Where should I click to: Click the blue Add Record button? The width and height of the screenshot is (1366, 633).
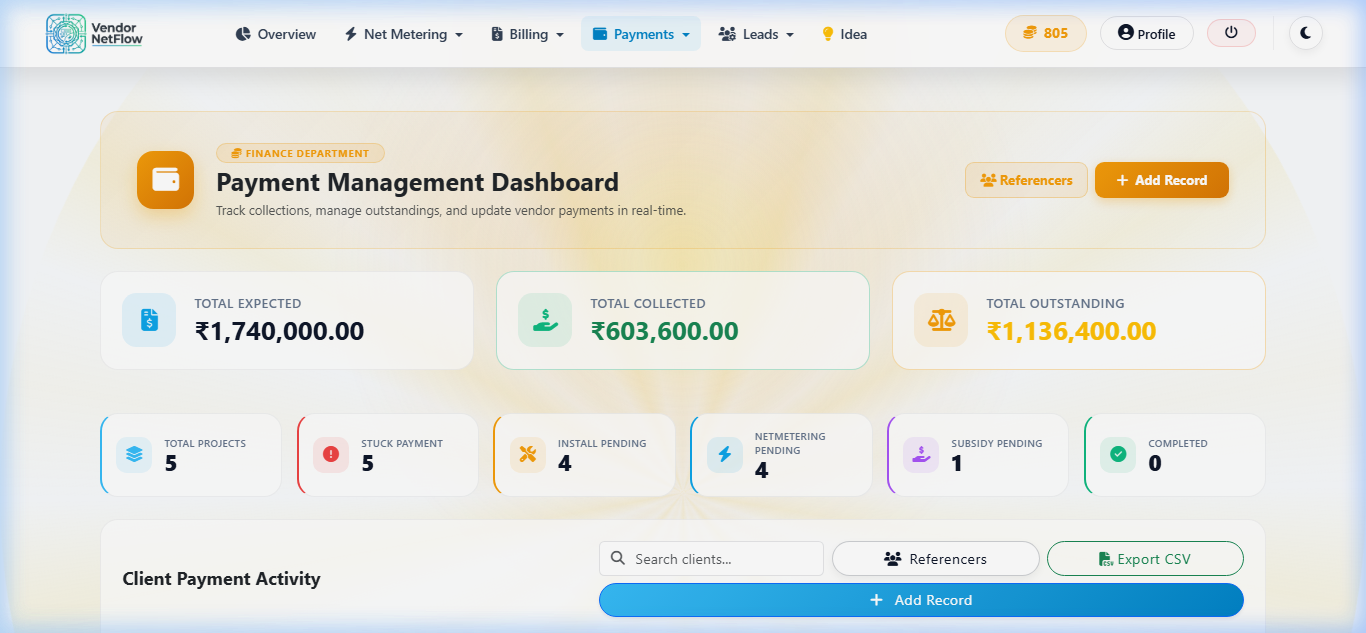(x=921, y=600)
